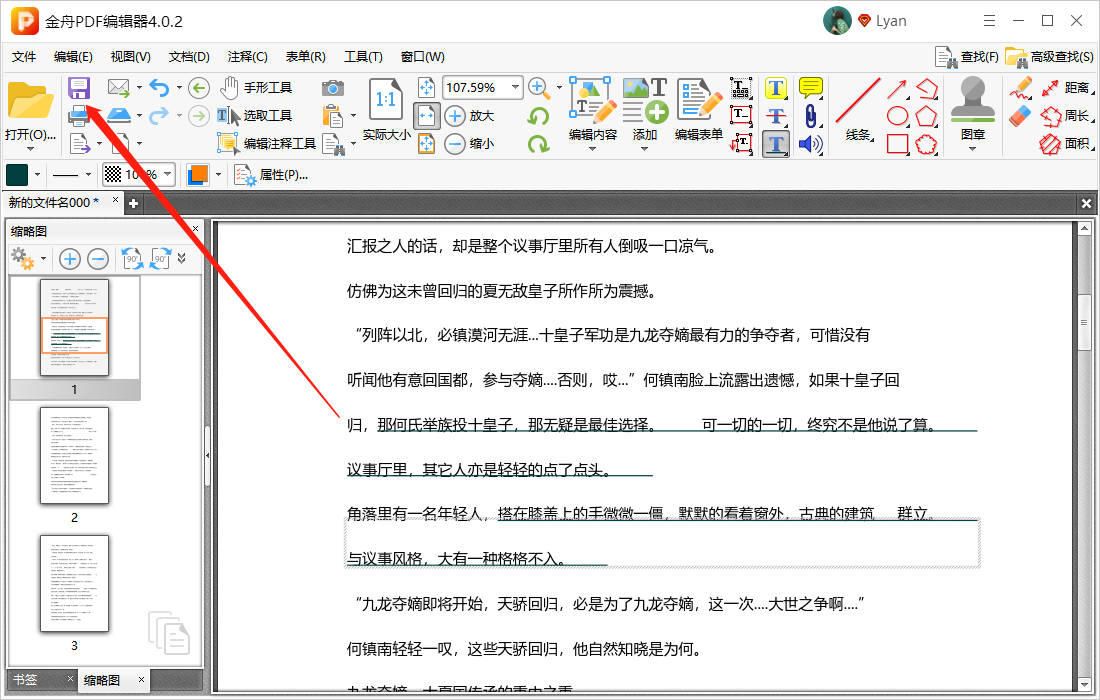The image size is (1100, 700).
Task: Open 工具(T) menu
Action: tap(363, 57)
